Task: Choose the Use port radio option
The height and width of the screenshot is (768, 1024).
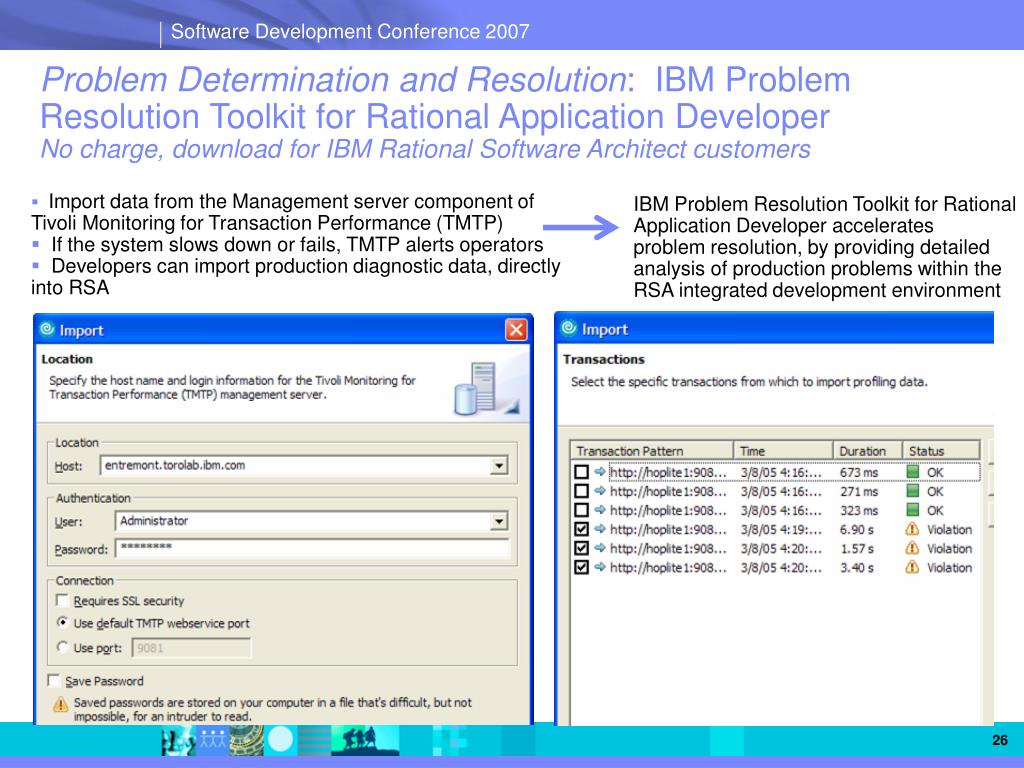Action: 63,647
